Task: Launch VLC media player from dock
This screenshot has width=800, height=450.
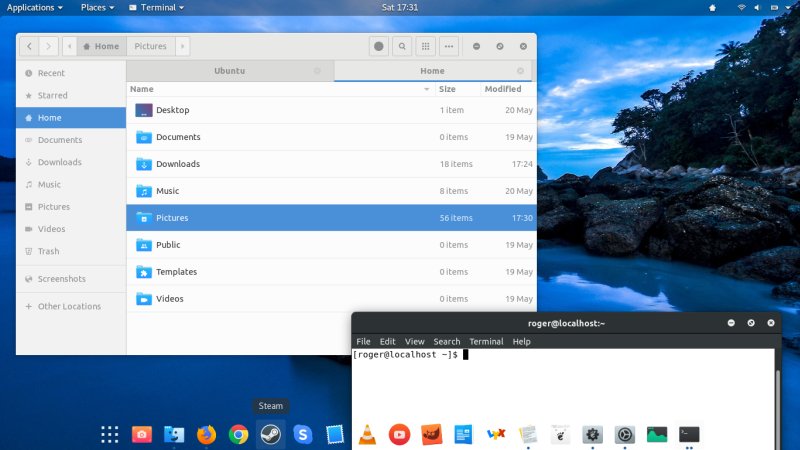Action: coord(367,434)
